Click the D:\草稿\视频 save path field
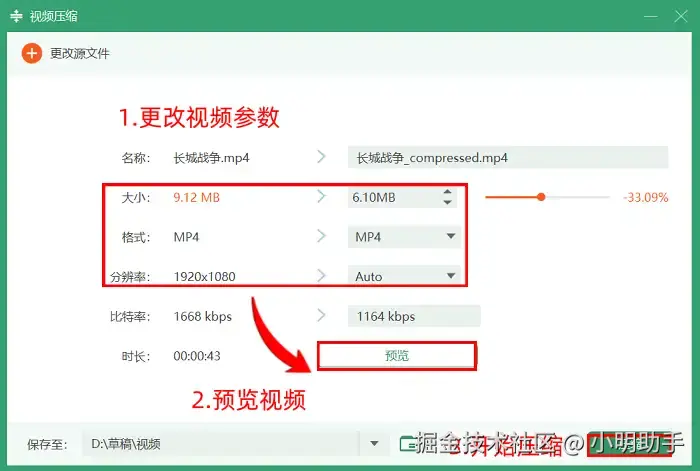The width and height of the screenshot is (700, 471). [x=221, y=444]
